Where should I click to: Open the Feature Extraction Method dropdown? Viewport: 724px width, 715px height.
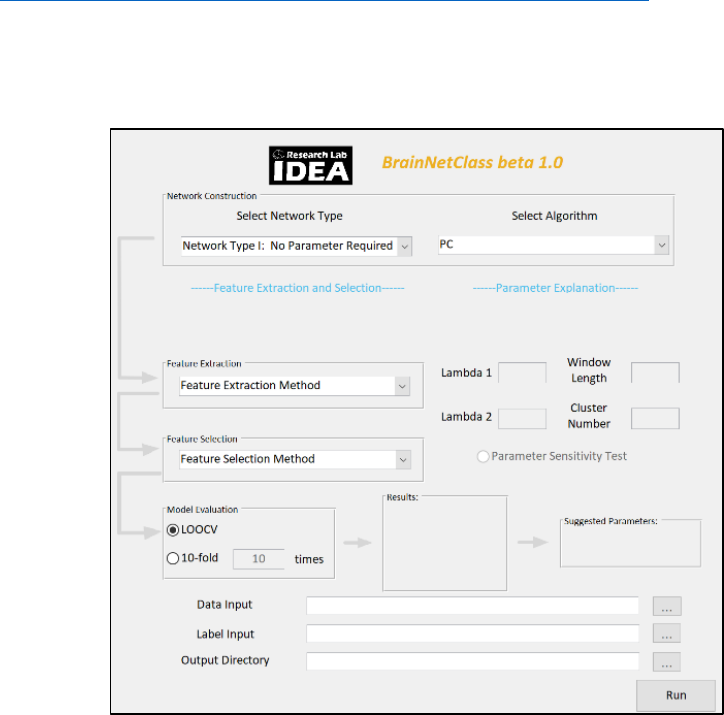tap(294, 385)
